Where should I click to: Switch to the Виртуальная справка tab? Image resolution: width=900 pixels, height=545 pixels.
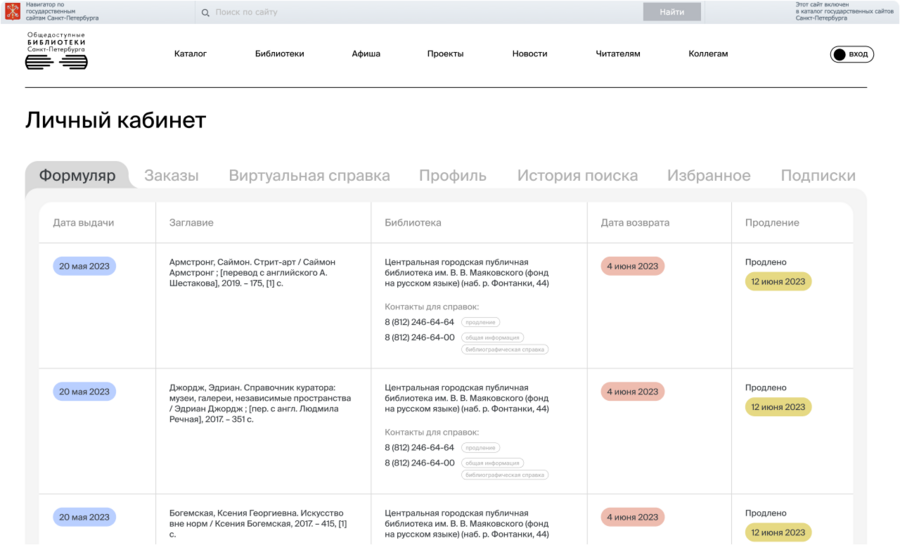coord(309,176)
